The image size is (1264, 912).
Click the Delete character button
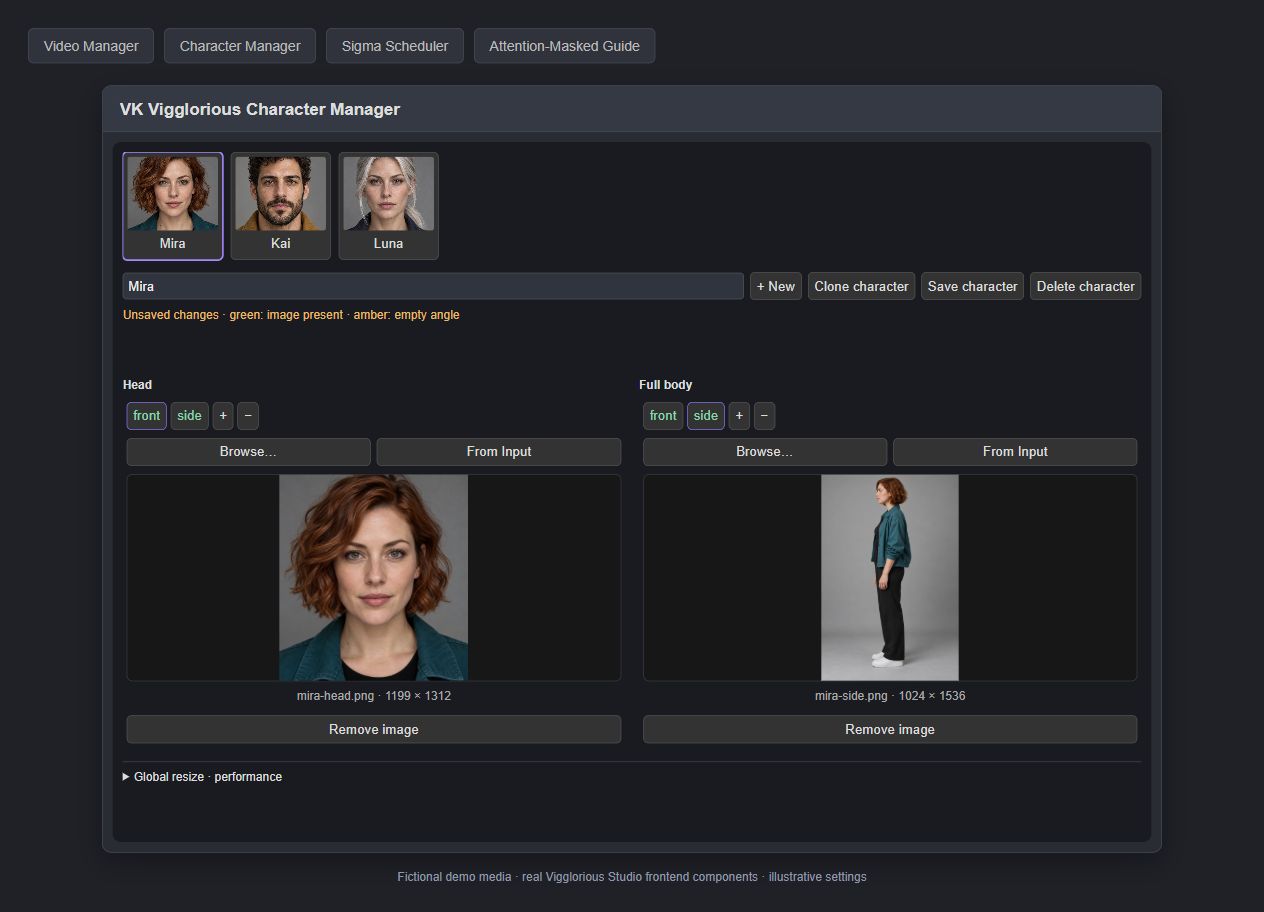[1086, 286]
